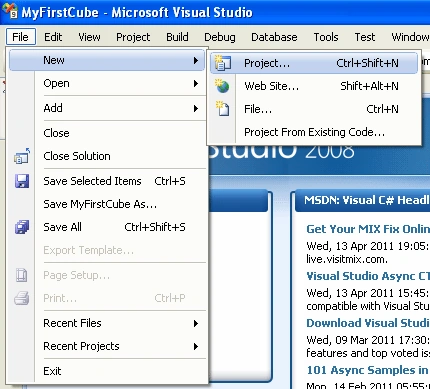This screenshot has width=430, height=389.
Task: Open the Debug menu
Action: 220,37
